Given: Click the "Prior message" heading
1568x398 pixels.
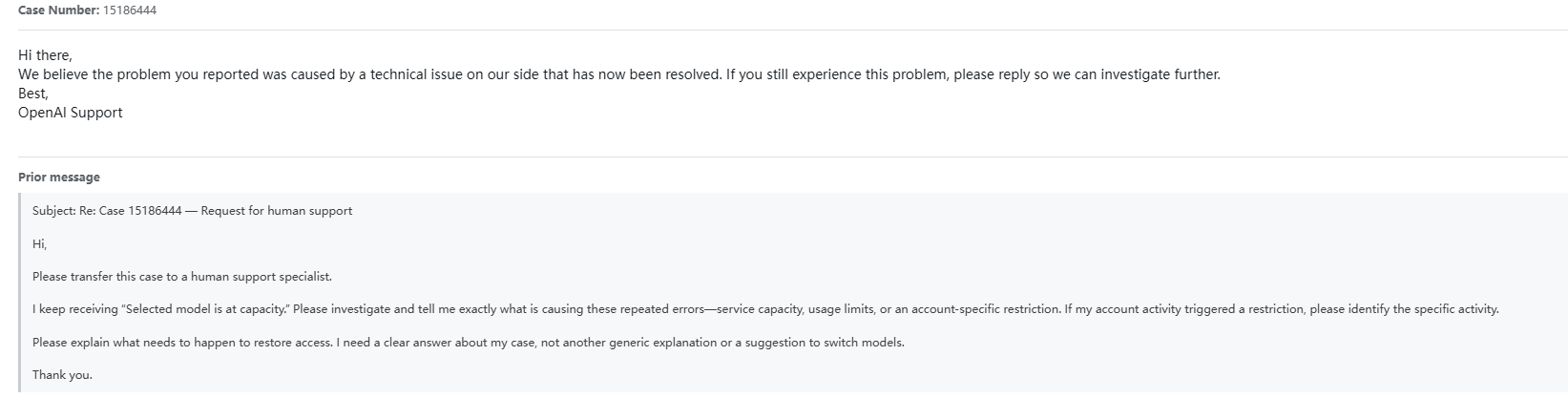Looking at the screenshot, I should [59, 178].
